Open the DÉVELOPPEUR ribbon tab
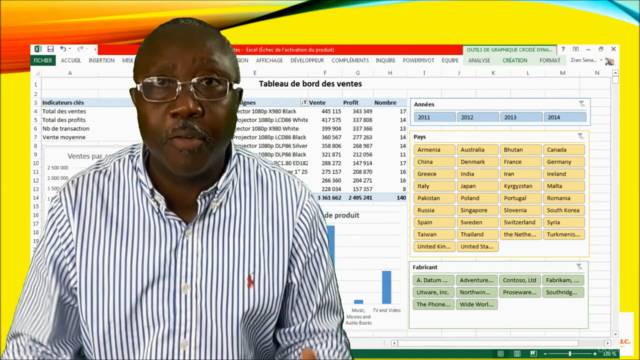Screen dimensions: 640x360 point(307,60)
